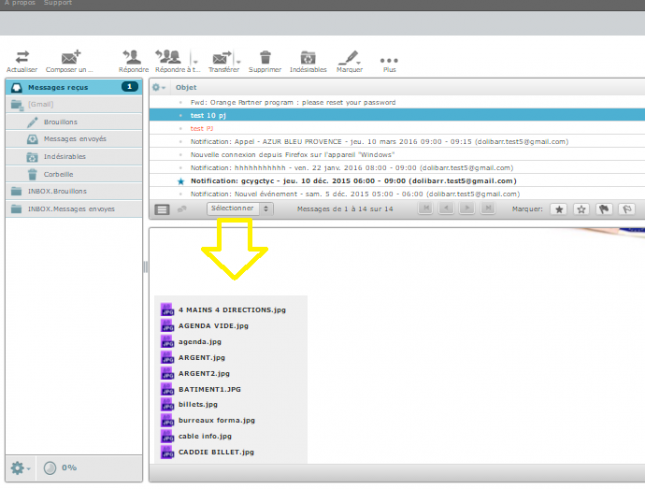Open the Sélectionner dropdown
Screen dimensions: 645x489
click(x=240, y=209)
